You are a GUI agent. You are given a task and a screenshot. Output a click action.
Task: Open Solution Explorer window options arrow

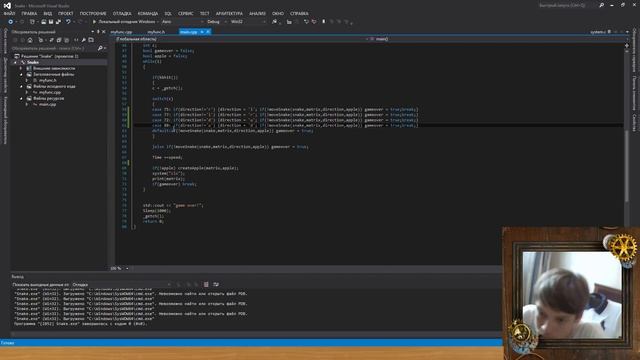(x=93, y=32)
